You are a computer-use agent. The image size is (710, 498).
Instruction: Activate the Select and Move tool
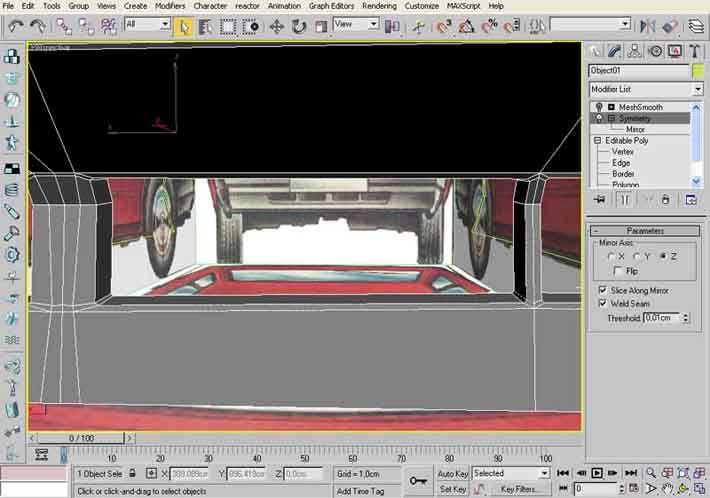277,26
